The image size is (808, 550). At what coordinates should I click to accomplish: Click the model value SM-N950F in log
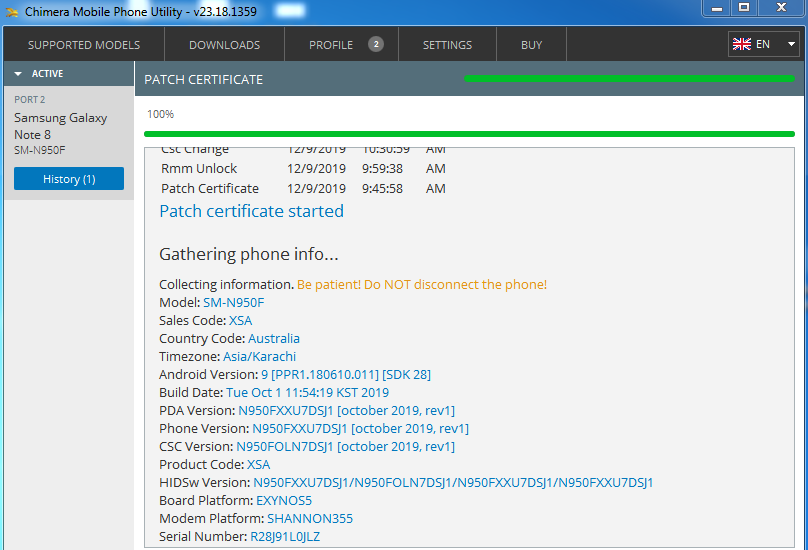[233, 303]
